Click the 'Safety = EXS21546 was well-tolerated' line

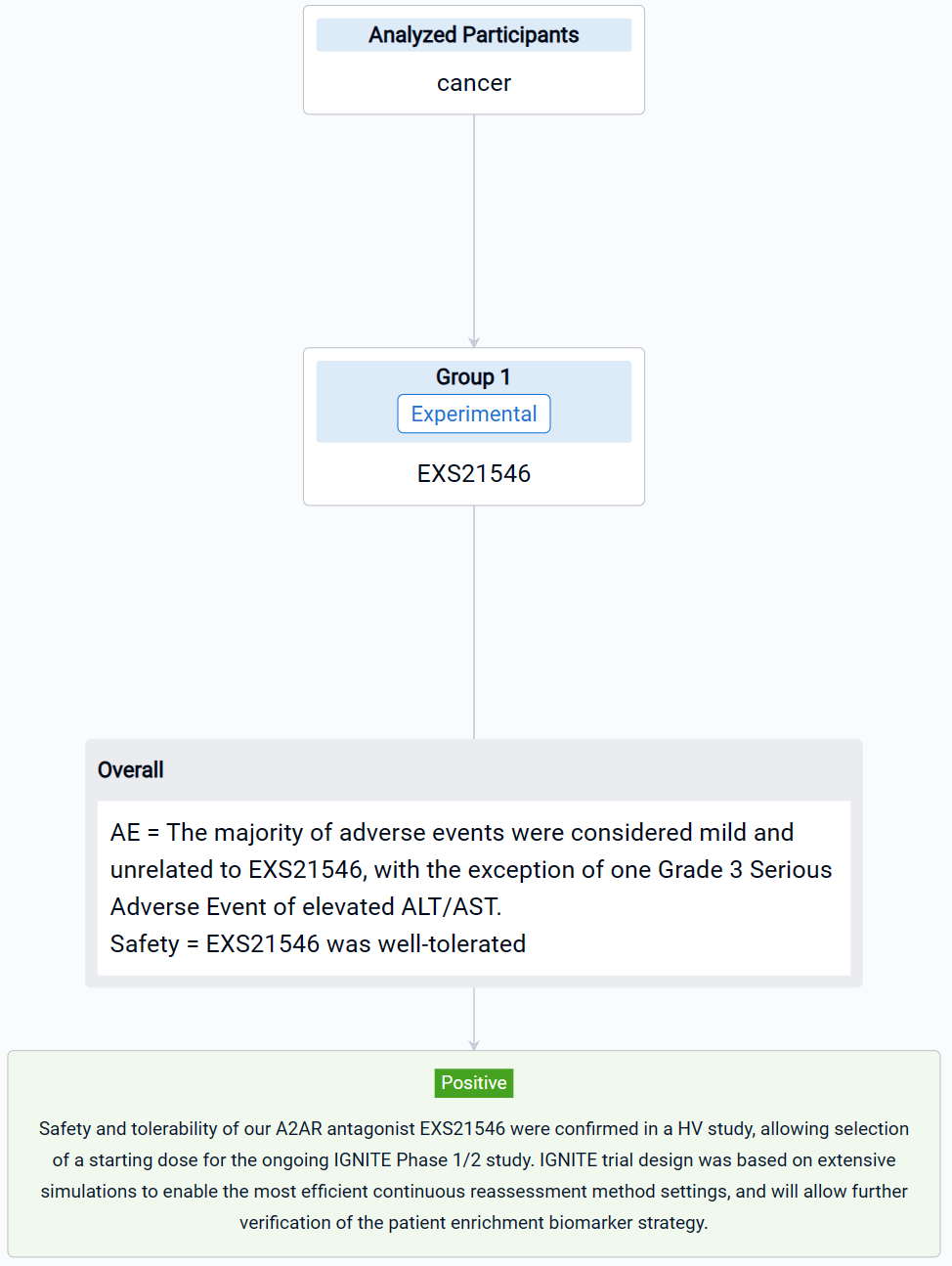pos(318,943)
